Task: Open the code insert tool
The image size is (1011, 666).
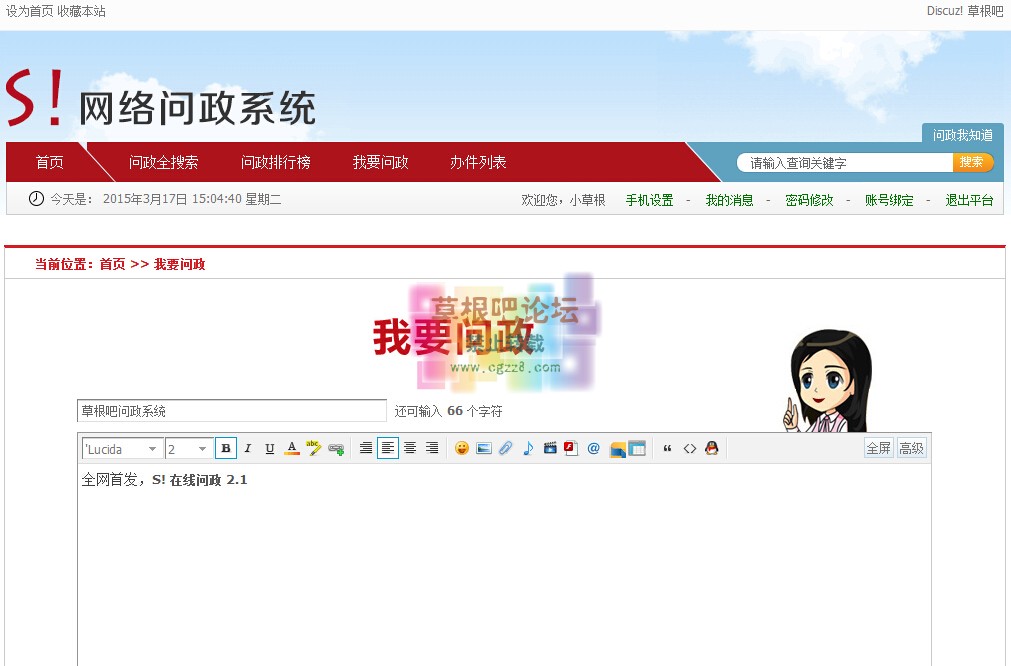Action: pyautogui.click(x=689, y=448)
